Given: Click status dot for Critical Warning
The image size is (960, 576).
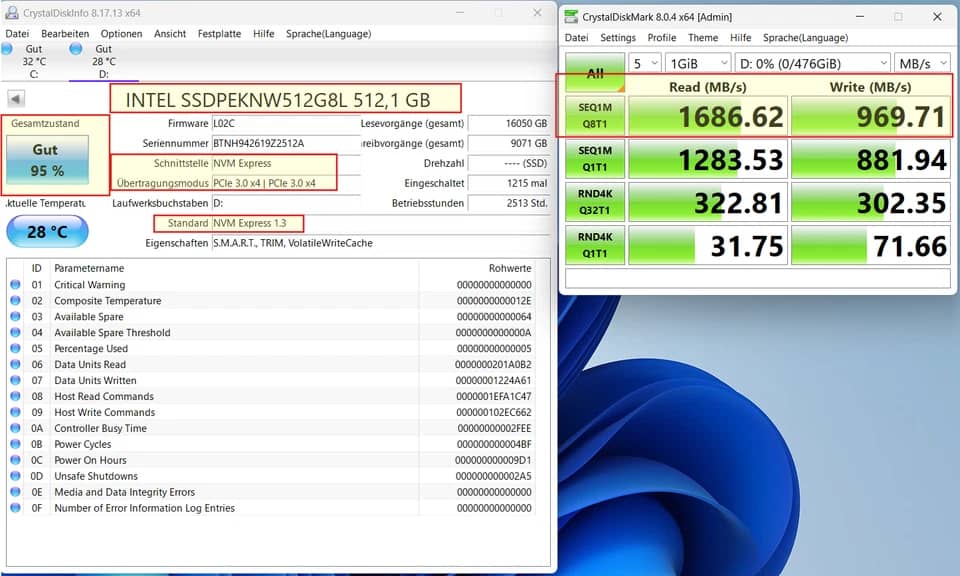Looking at the screenshot, I should pyautogui.click(x=15, y=285).
